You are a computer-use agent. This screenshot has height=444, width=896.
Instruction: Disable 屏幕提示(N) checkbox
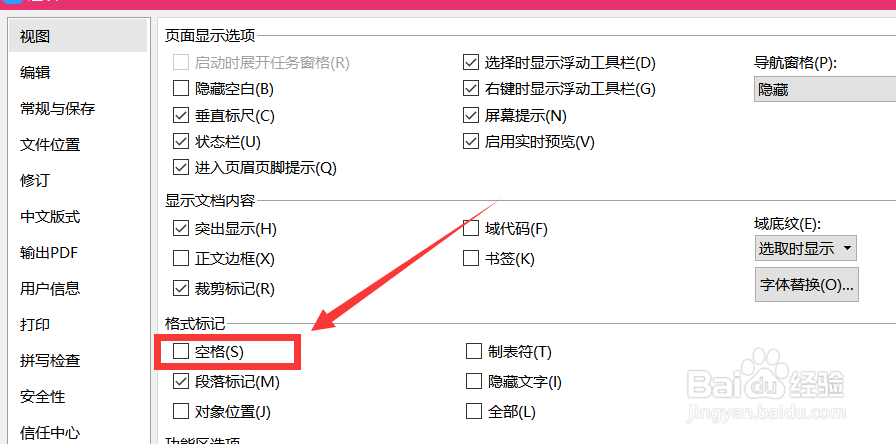coord(472,115)
